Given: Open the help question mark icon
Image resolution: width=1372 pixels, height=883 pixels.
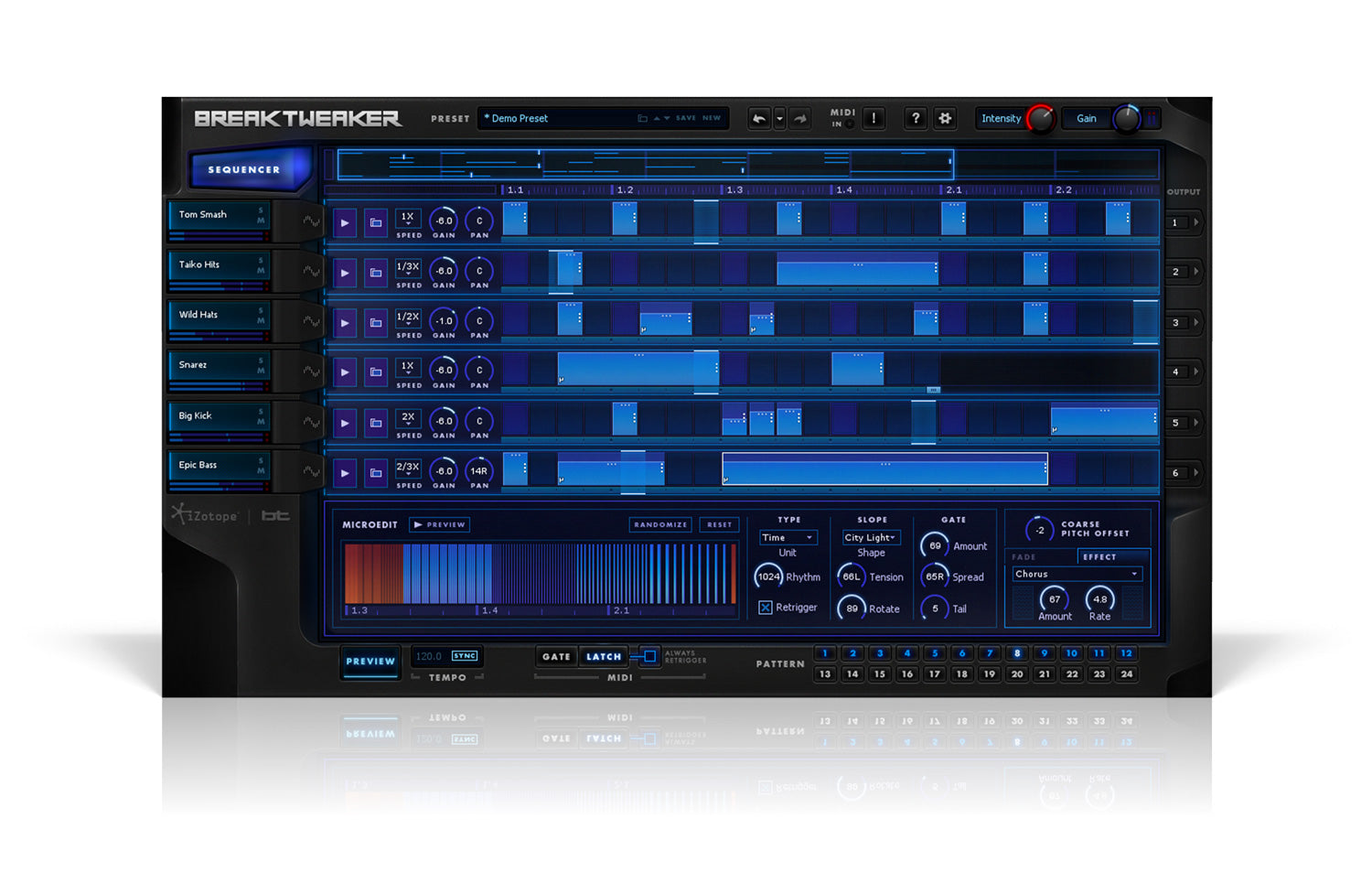Looking at the screenshot, I should click(x=916, y=118).
